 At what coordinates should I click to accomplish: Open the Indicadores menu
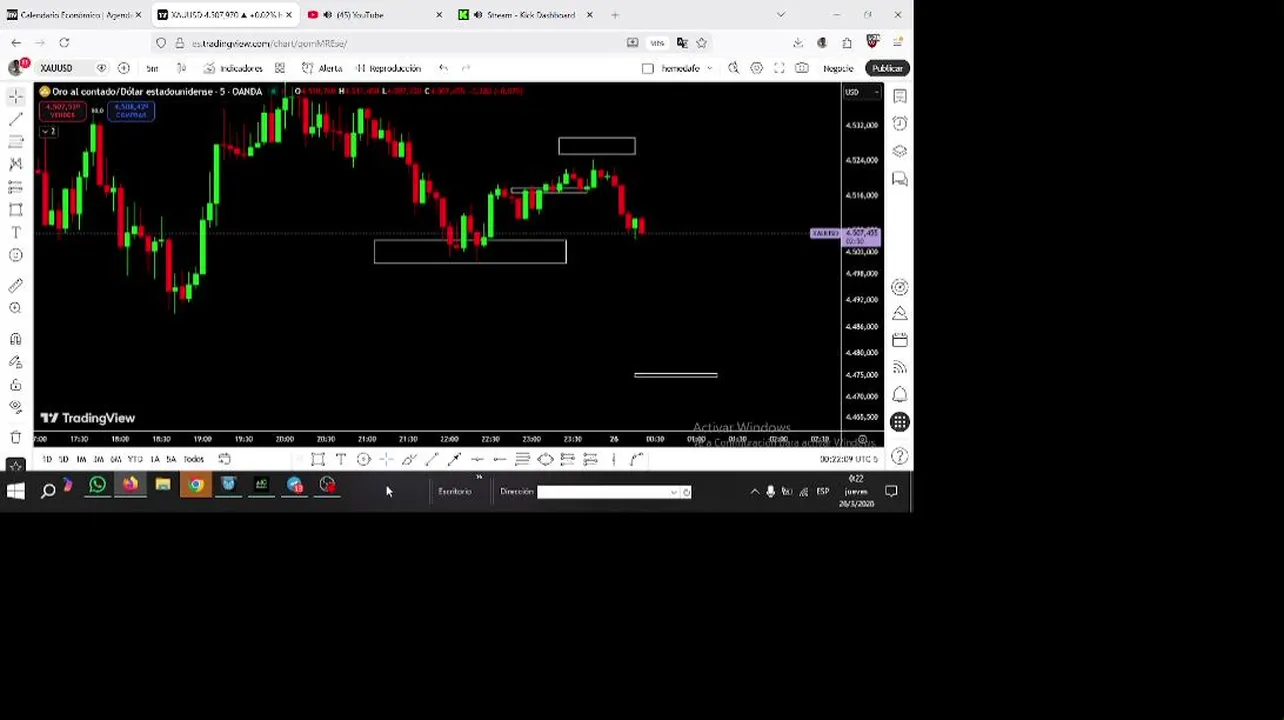tap(234, 68)
